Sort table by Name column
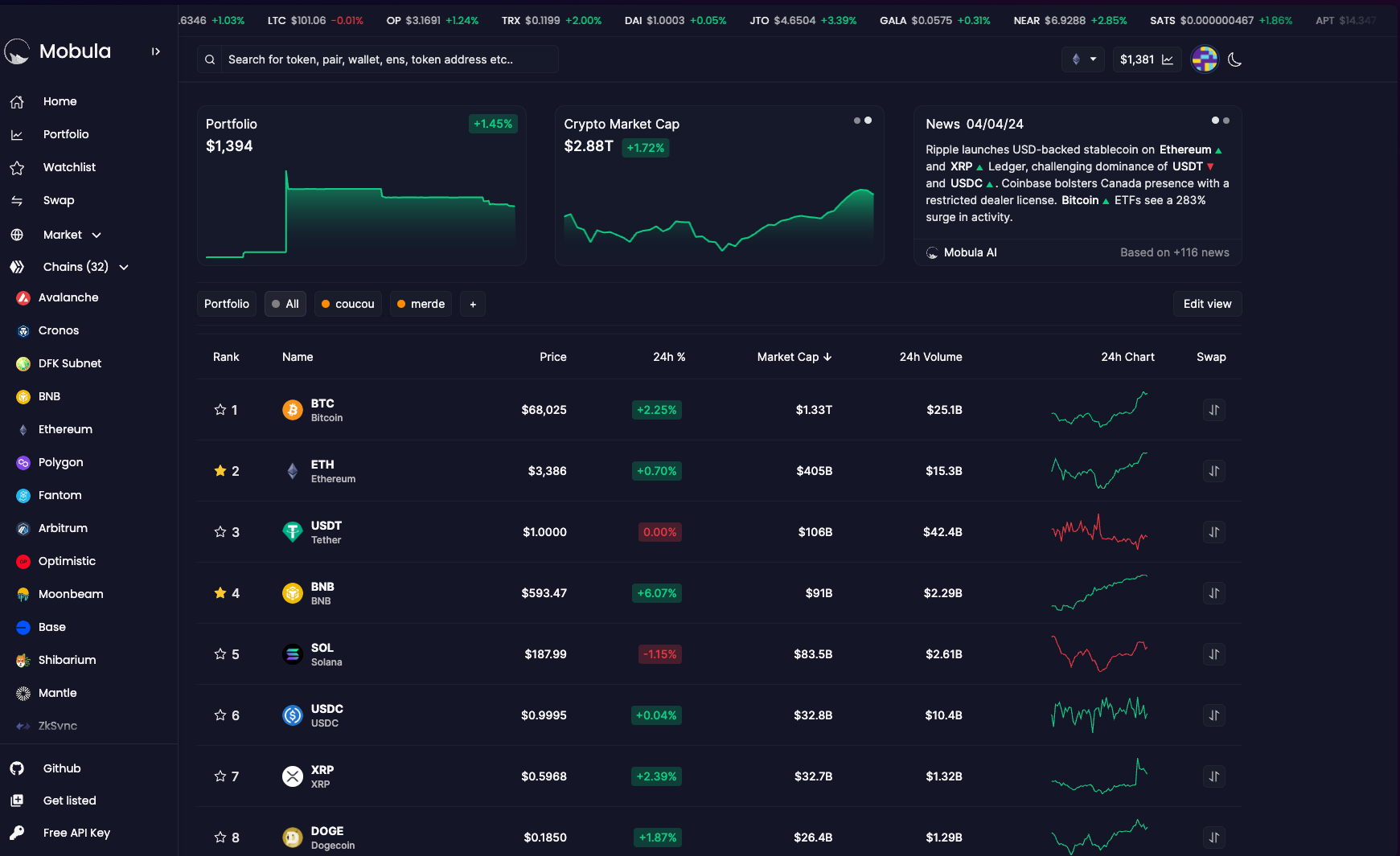The width and height of the screenshot is (1400, 856). click(298, 357)
